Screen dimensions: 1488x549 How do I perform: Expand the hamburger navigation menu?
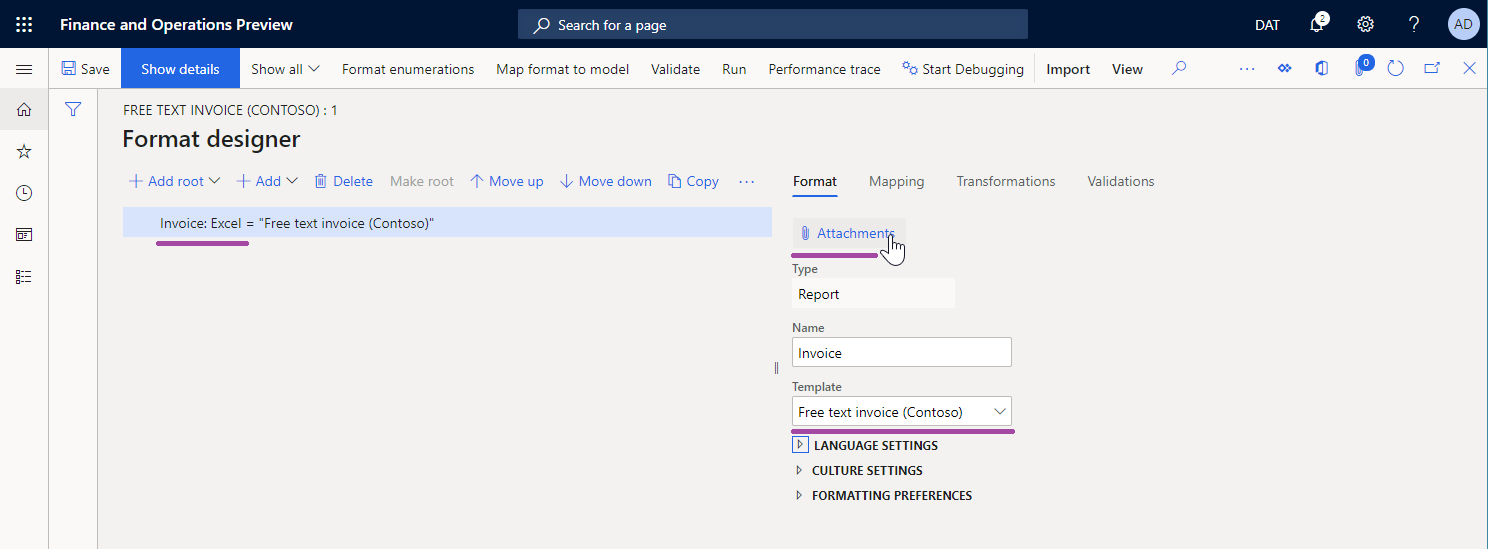tap(24, 69)
